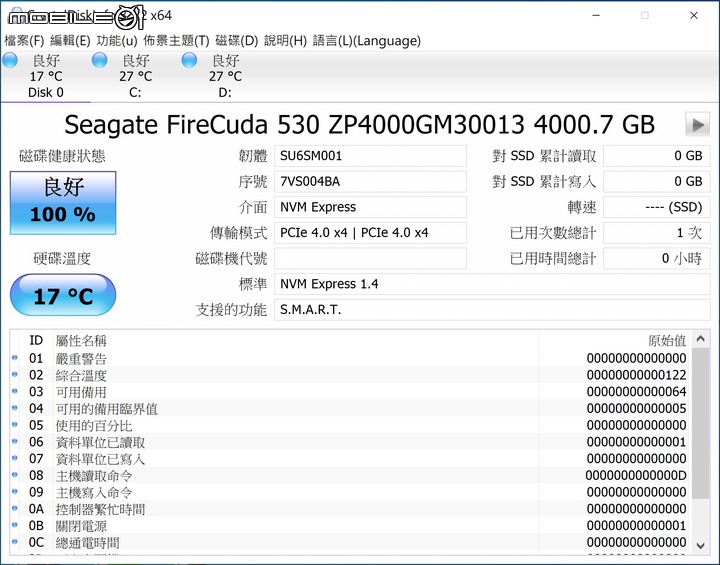
Task: Click the 轉速 value ---- (SSD)
Action: point(657,207)
